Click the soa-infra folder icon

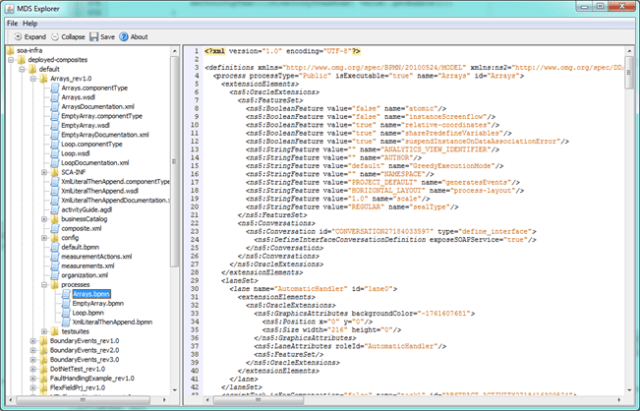point(11,51)
